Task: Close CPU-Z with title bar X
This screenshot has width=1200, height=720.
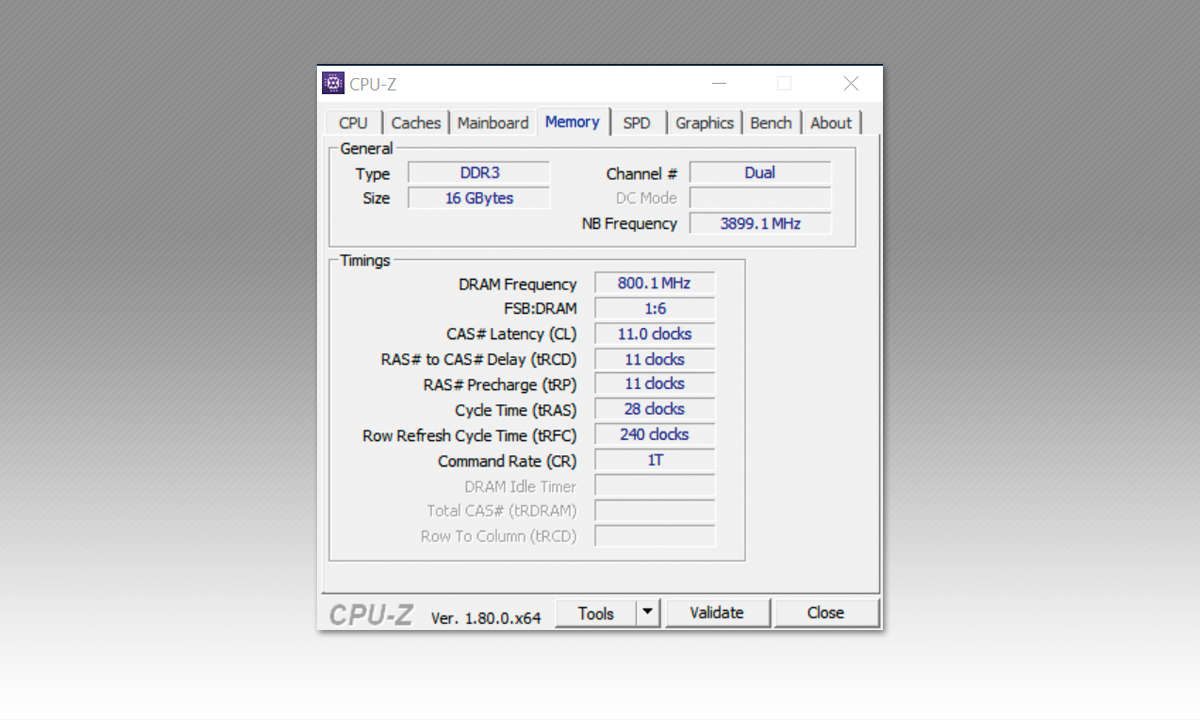Action: pyautogui.click(x=850, y=84)
